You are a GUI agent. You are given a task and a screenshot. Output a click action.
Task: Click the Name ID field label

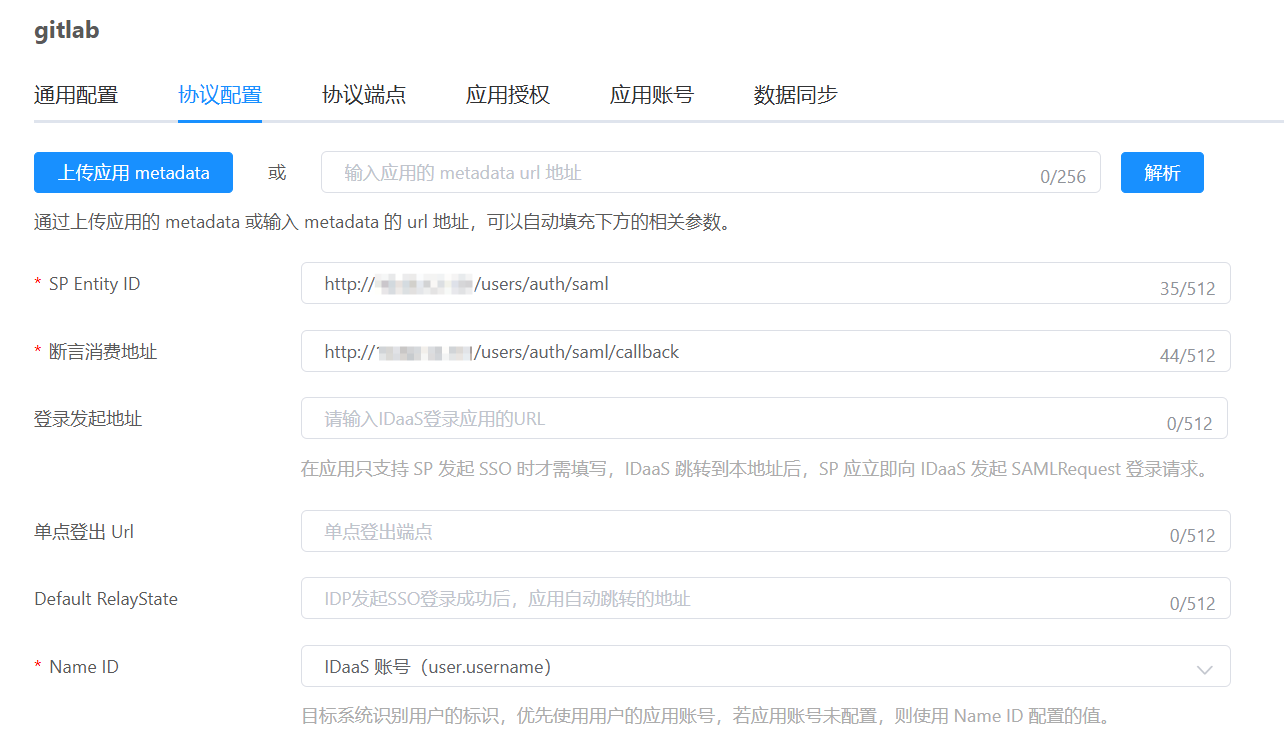coord(84,667)
